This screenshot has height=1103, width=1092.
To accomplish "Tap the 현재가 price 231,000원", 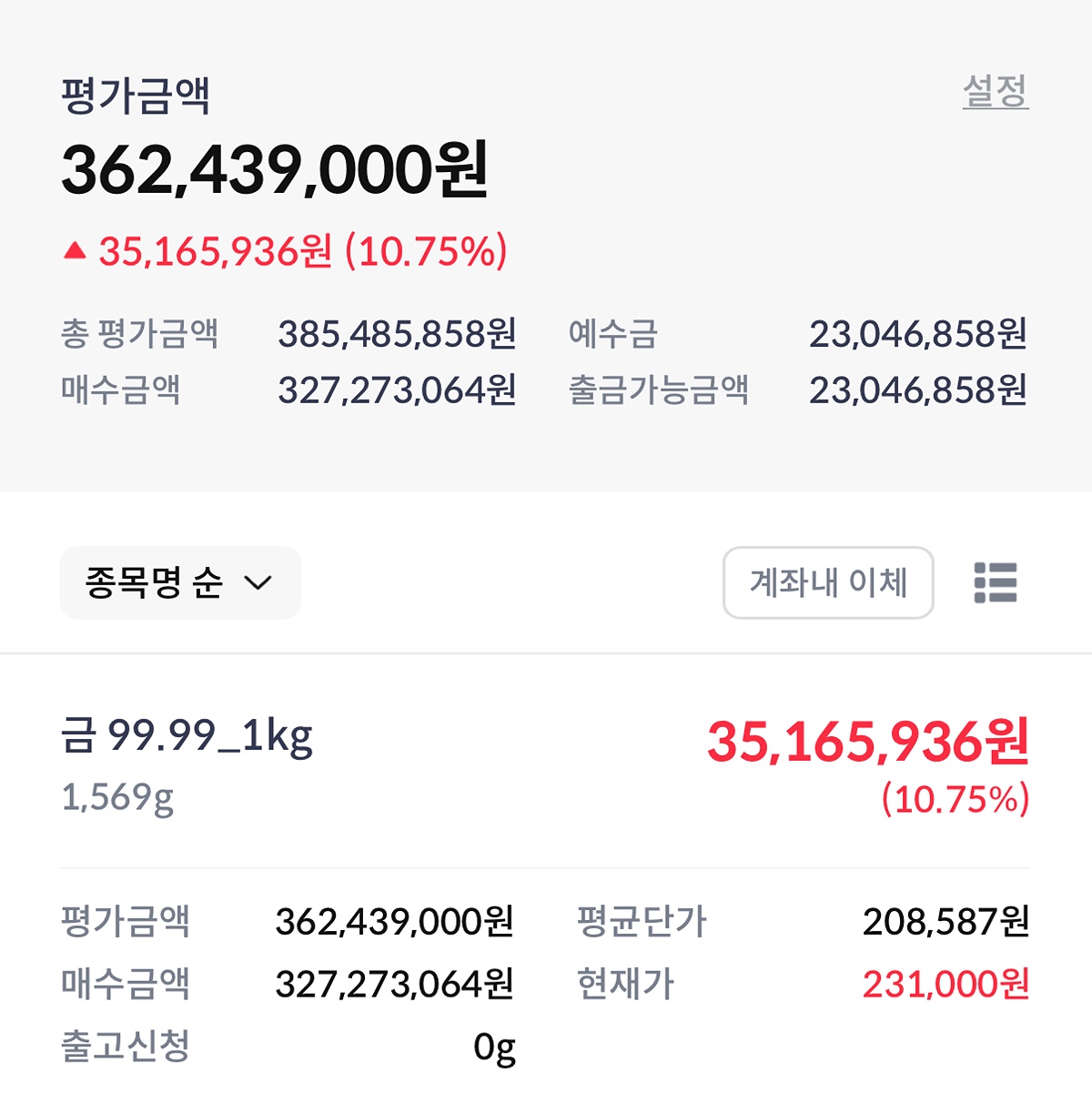I will coord(945,984).
